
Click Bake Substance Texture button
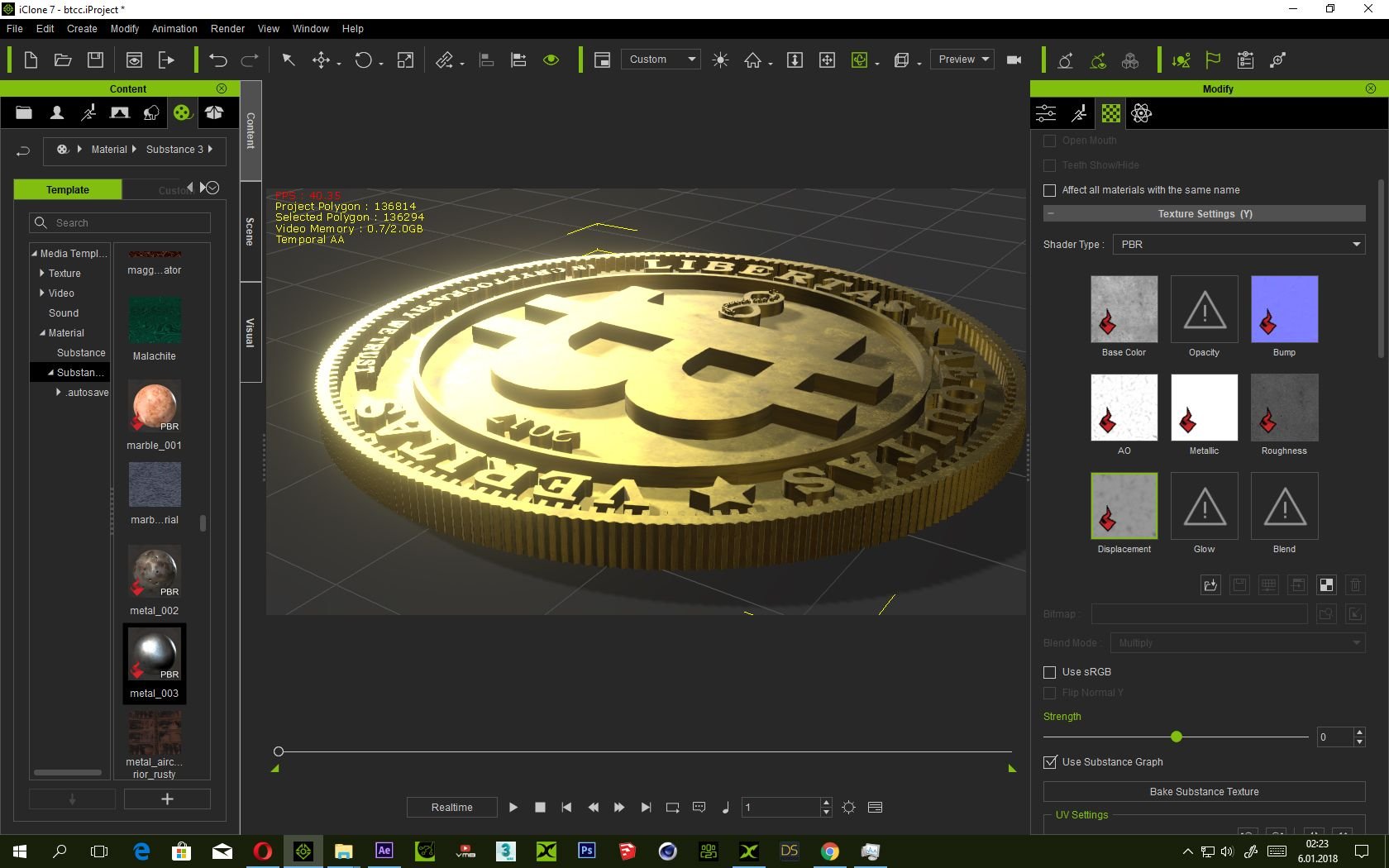(1204, 792)
